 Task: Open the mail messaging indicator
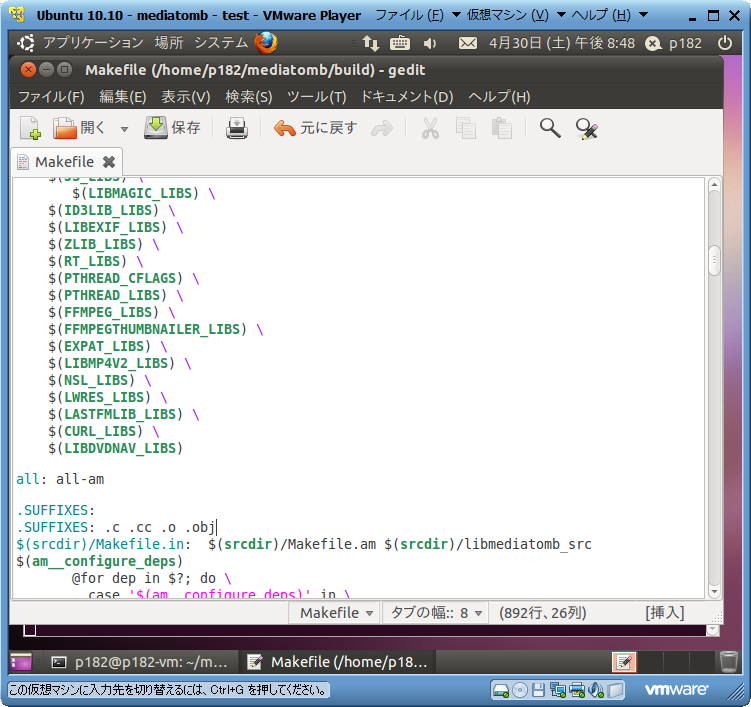pyautogui.click(x=467, y=44)
